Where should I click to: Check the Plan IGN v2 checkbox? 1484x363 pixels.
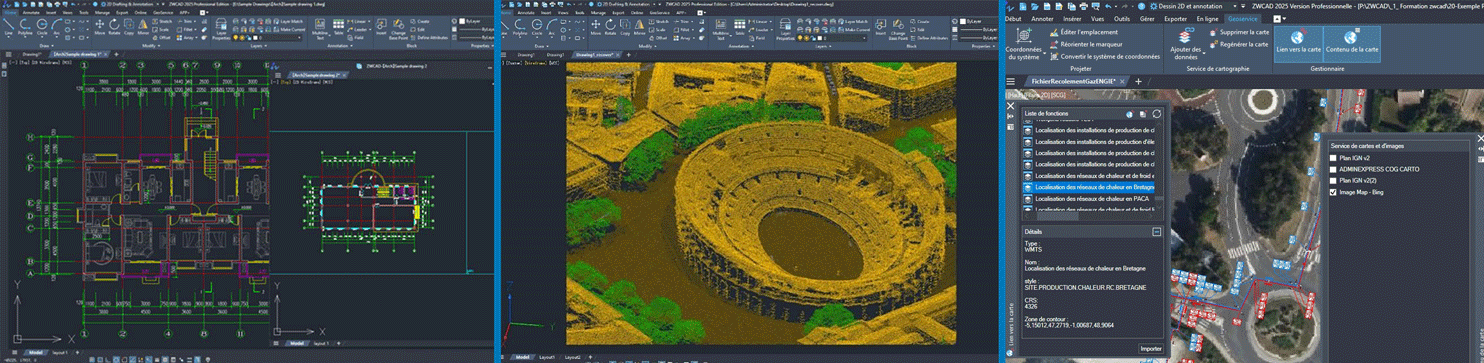pos(1333,158)
